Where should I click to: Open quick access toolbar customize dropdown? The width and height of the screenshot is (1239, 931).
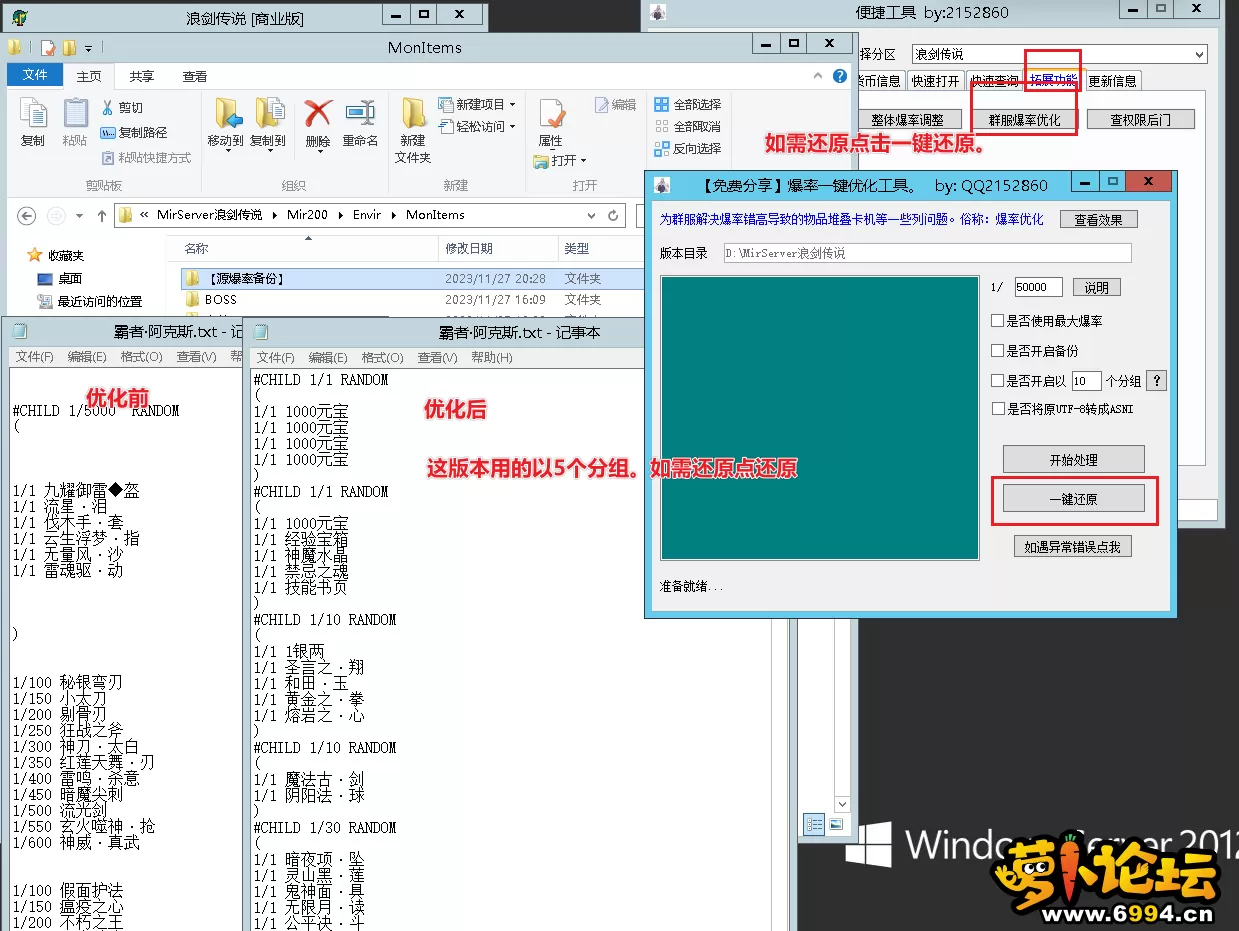(x=88, y=48)
